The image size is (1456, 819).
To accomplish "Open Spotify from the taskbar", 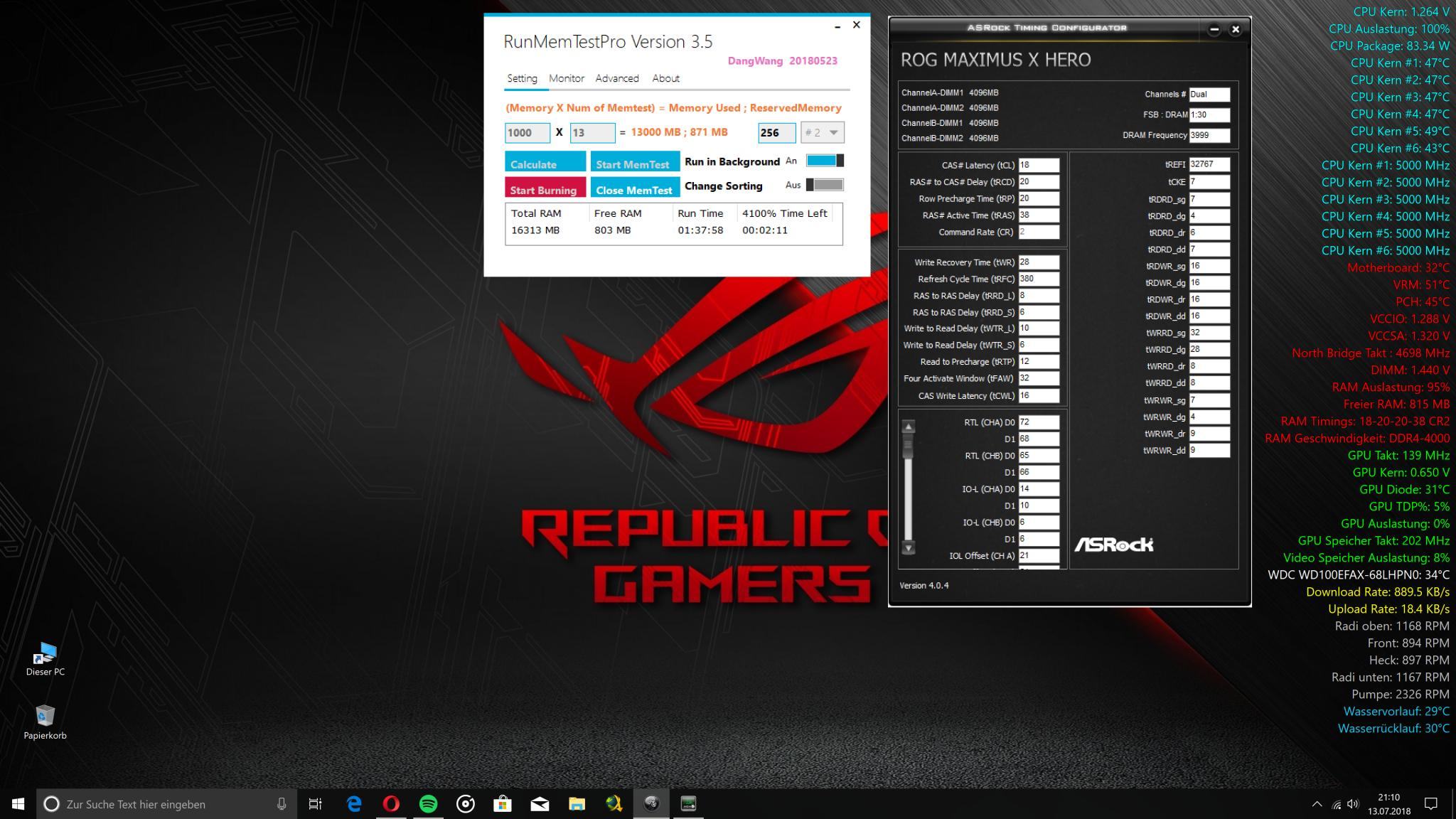I will click(428, 804).
